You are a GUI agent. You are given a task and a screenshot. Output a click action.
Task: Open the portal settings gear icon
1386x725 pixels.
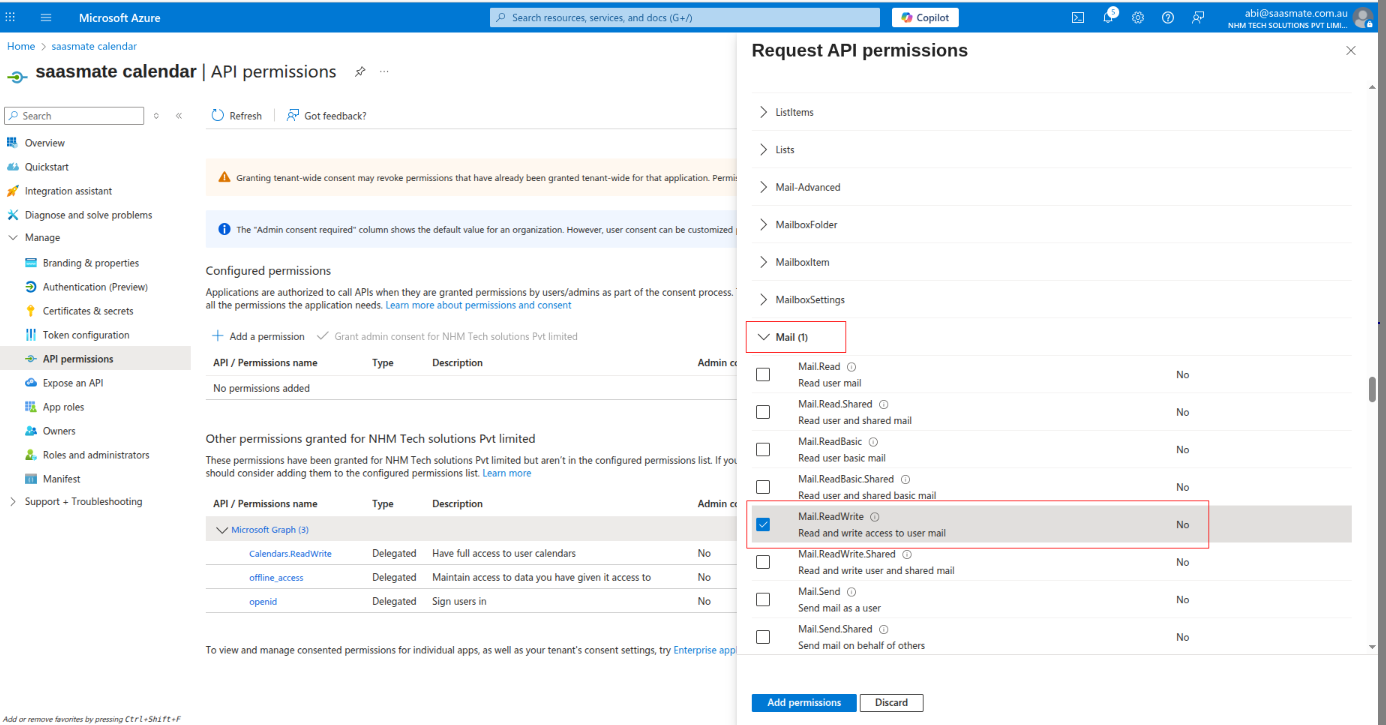[x=1138, y=18]
